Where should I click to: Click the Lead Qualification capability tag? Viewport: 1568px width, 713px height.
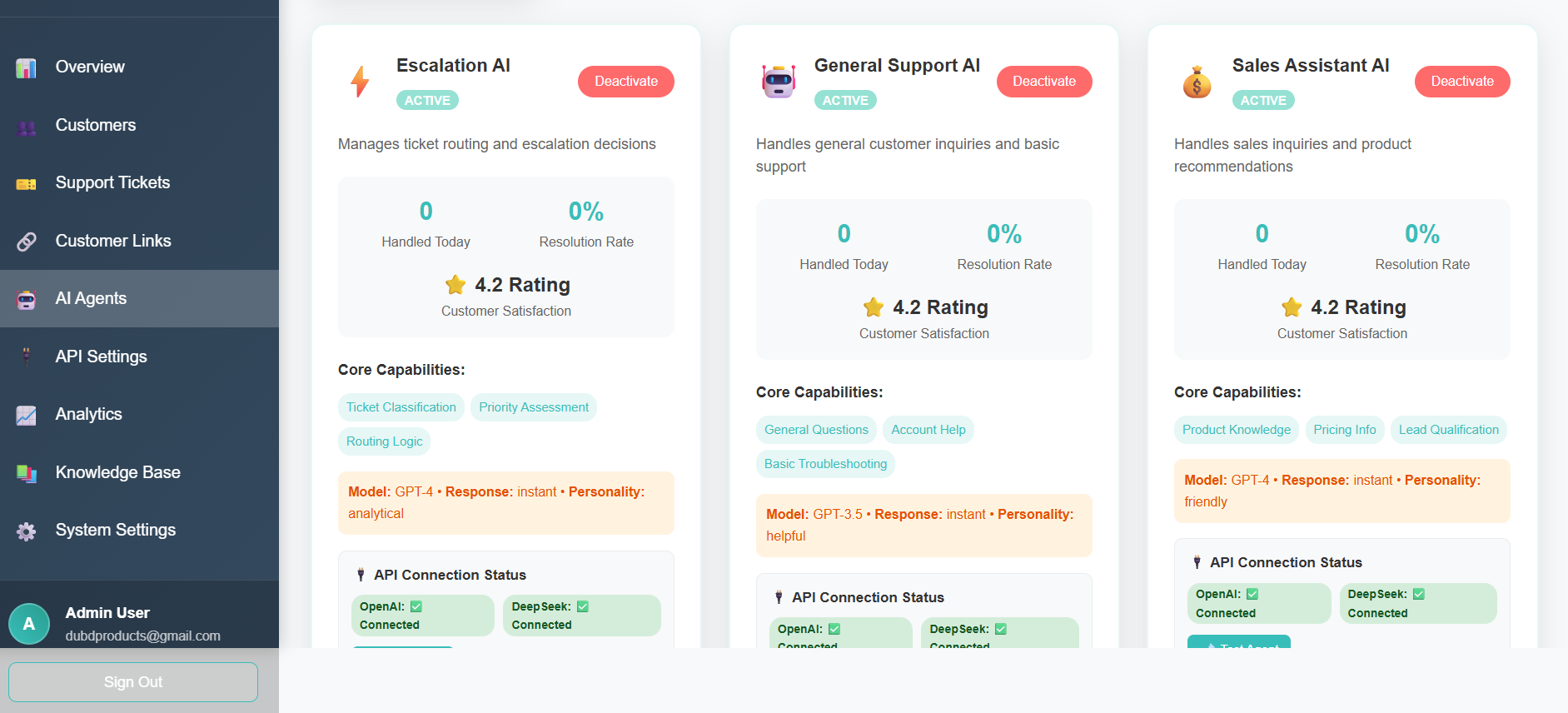[1448, 429]
